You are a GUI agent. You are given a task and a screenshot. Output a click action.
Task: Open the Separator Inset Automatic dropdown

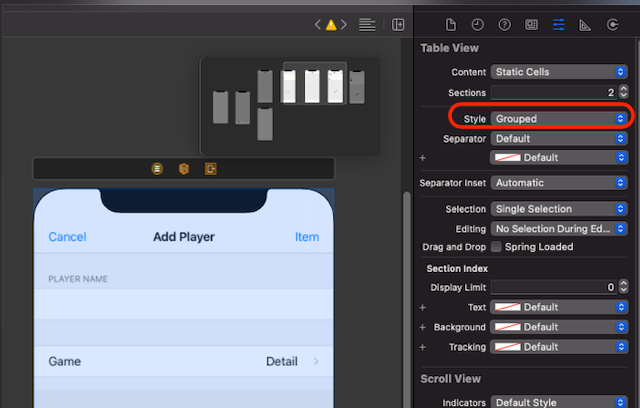pyautogui.click(x=559, y=183)
